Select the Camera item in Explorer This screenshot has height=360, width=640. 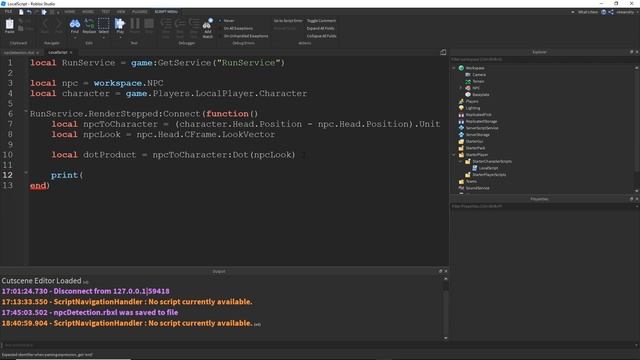coord(479,75)
